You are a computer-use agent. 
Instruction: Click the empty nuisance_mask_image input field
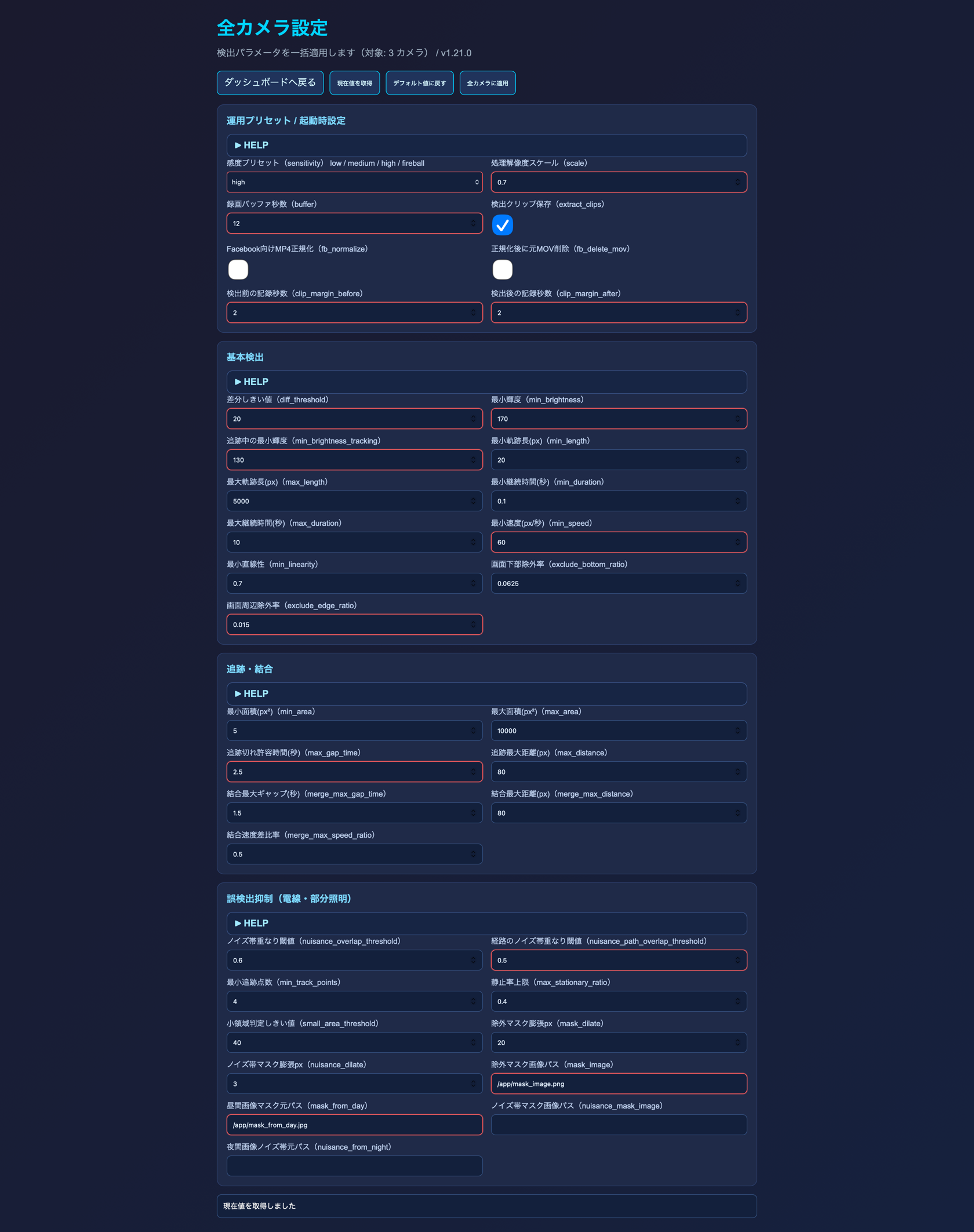(618, 1125)
